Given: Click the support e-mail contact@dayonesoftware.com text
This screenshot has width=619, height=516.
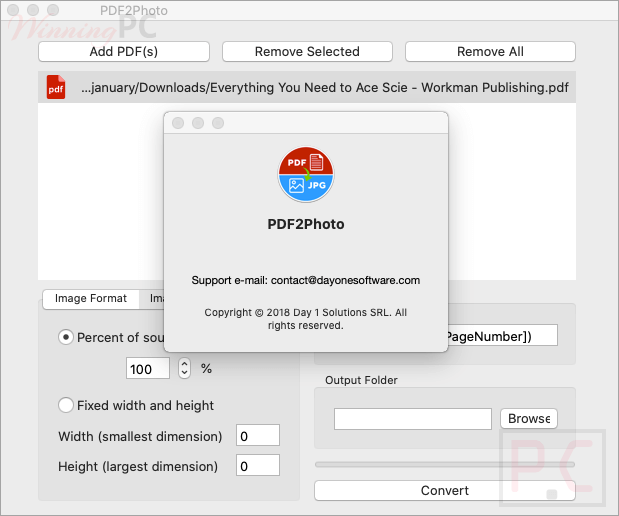Looking at the screenshot, I should (x=306, y=280).
